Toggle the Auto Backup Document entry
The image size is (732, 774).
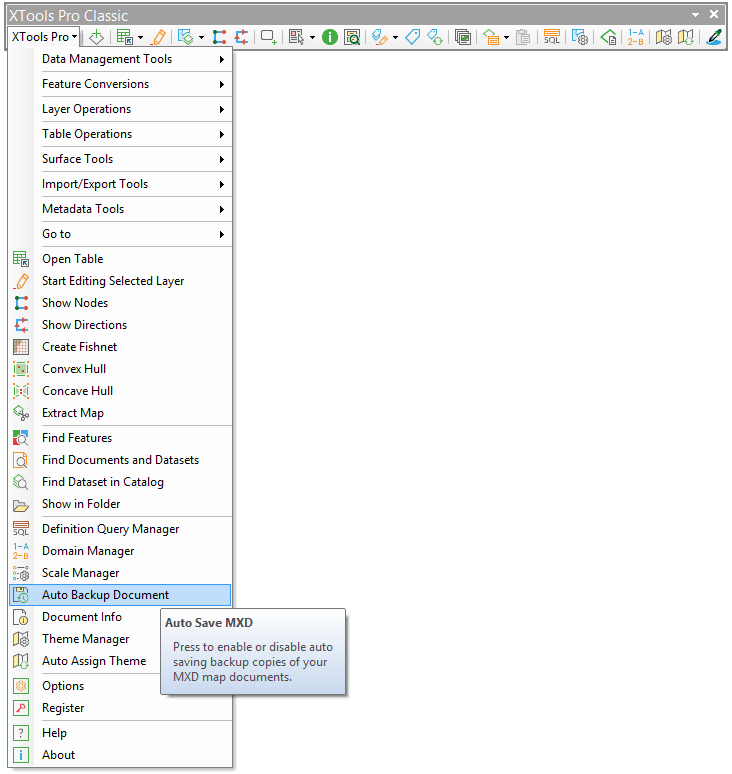pos(120,595)
